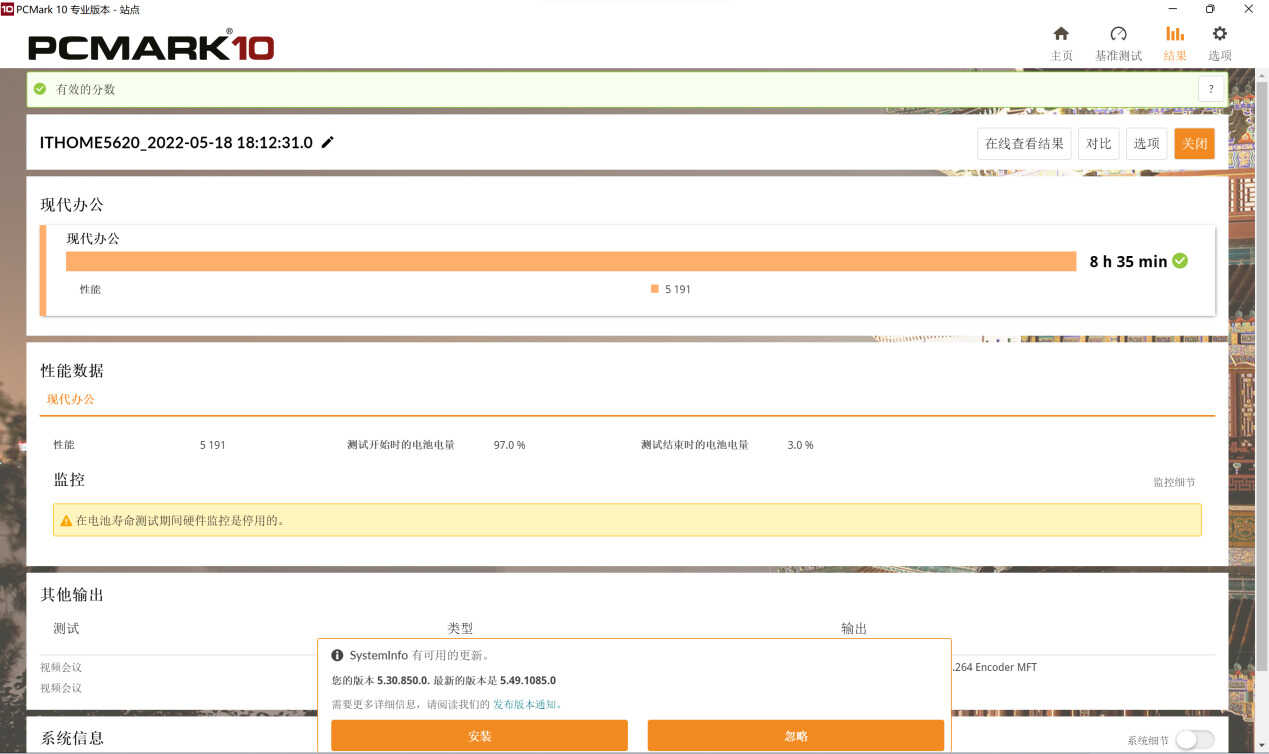This screenshot has height=754, width=1269.
Task: Click the PCMARK 10 logo
Action: 151,46
